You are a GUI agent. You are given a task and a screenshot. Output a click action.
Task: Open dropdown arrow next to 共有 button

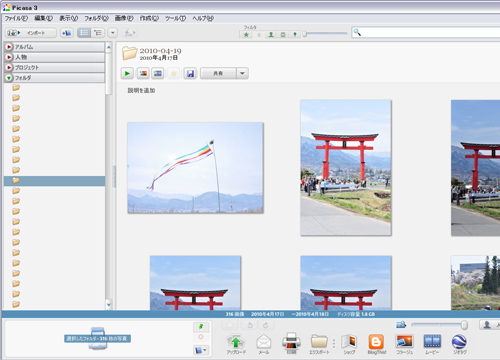(x=242, y=73)
